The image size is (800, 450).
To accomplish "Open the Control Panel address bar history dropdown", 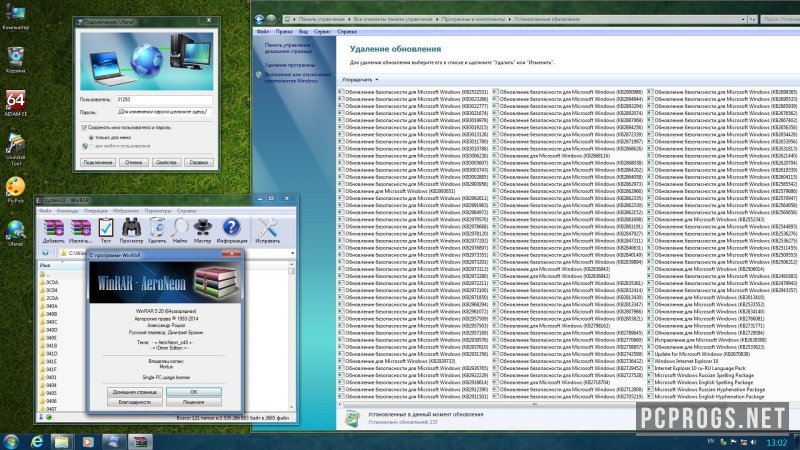I will pos(743,19).
